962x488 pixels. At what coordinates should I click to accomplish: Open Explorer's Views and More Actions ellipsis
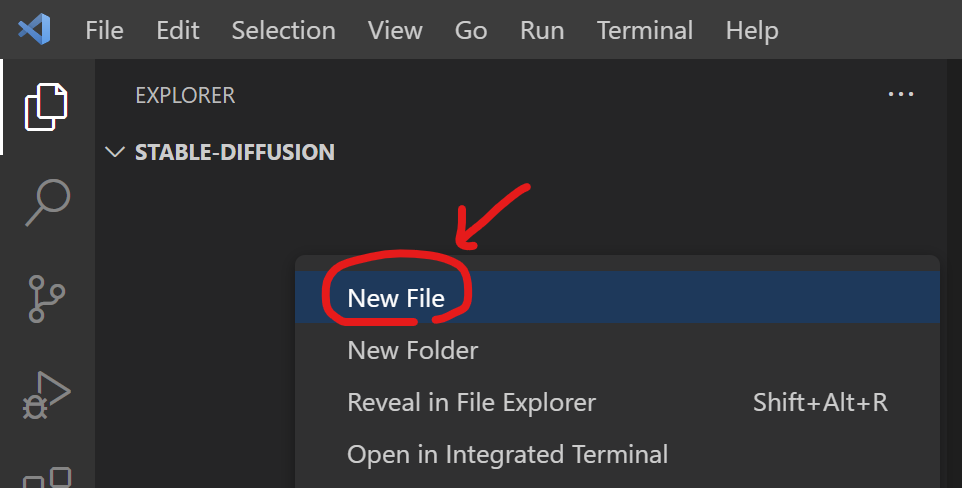[901, 95]
